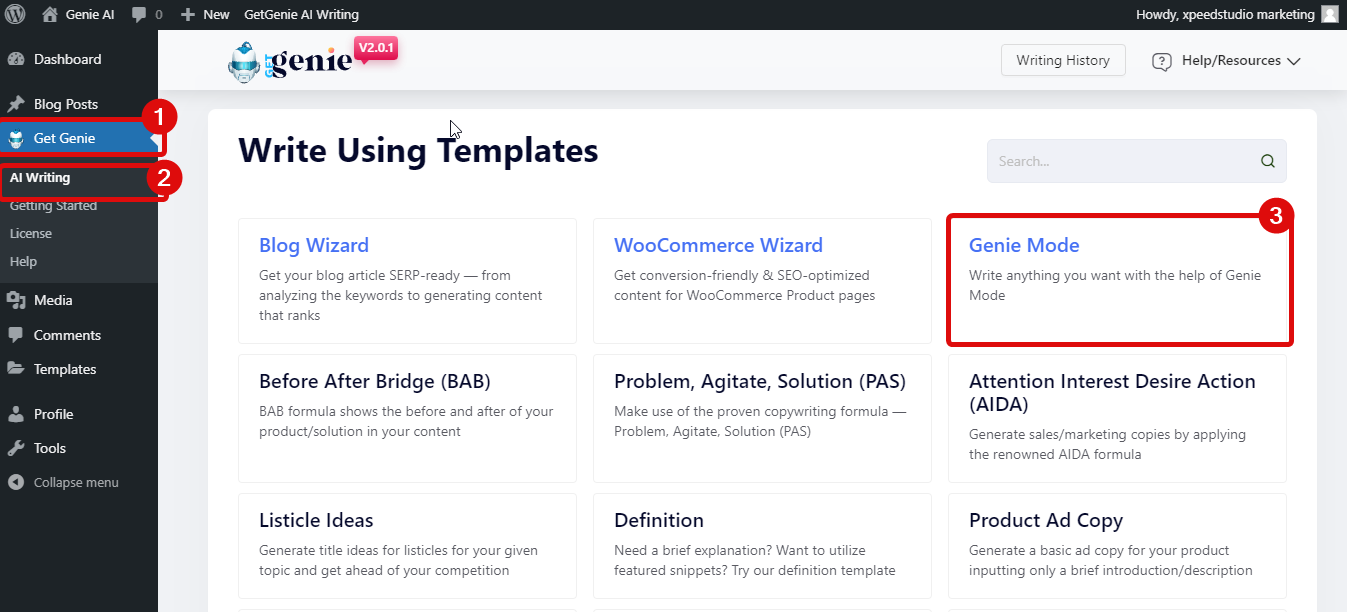Click the Dashboard gauge icon
The width and height of the screenshot is (1347, 612).
(x=16, y=59)
